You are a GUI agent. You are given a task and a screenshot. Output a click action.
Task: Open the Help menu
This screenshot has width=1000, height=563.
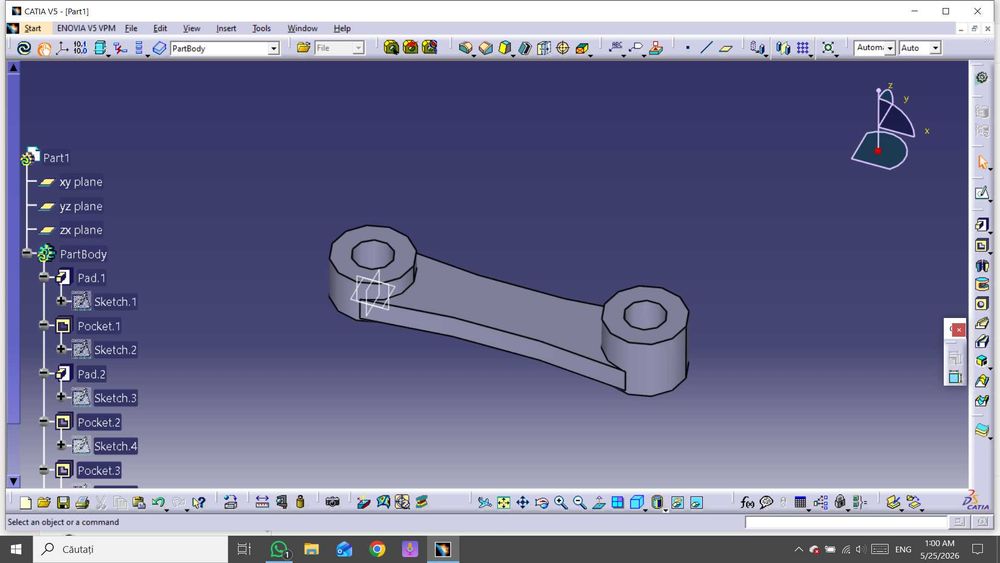342,29
